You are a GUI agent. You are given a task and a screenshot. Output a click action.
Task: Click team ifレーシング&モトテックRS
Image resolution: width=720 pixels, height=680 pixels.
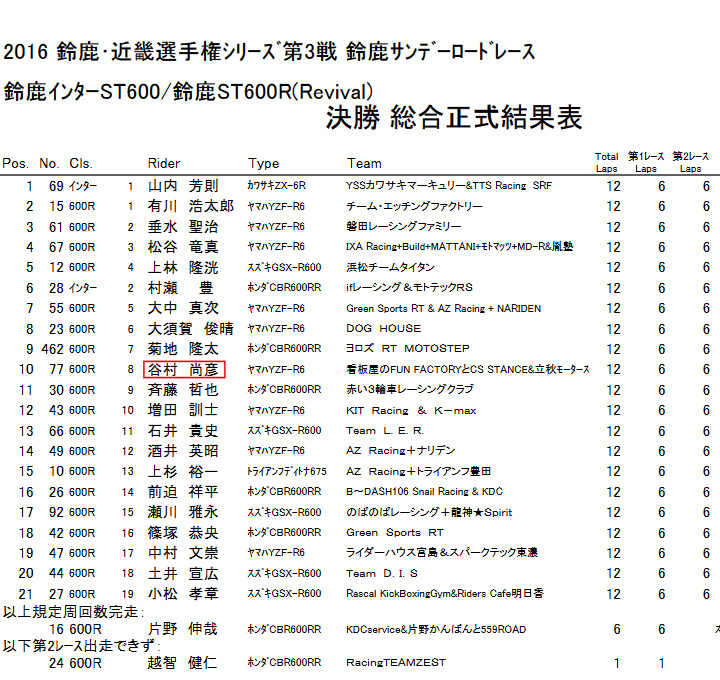[x=409, y=287]
